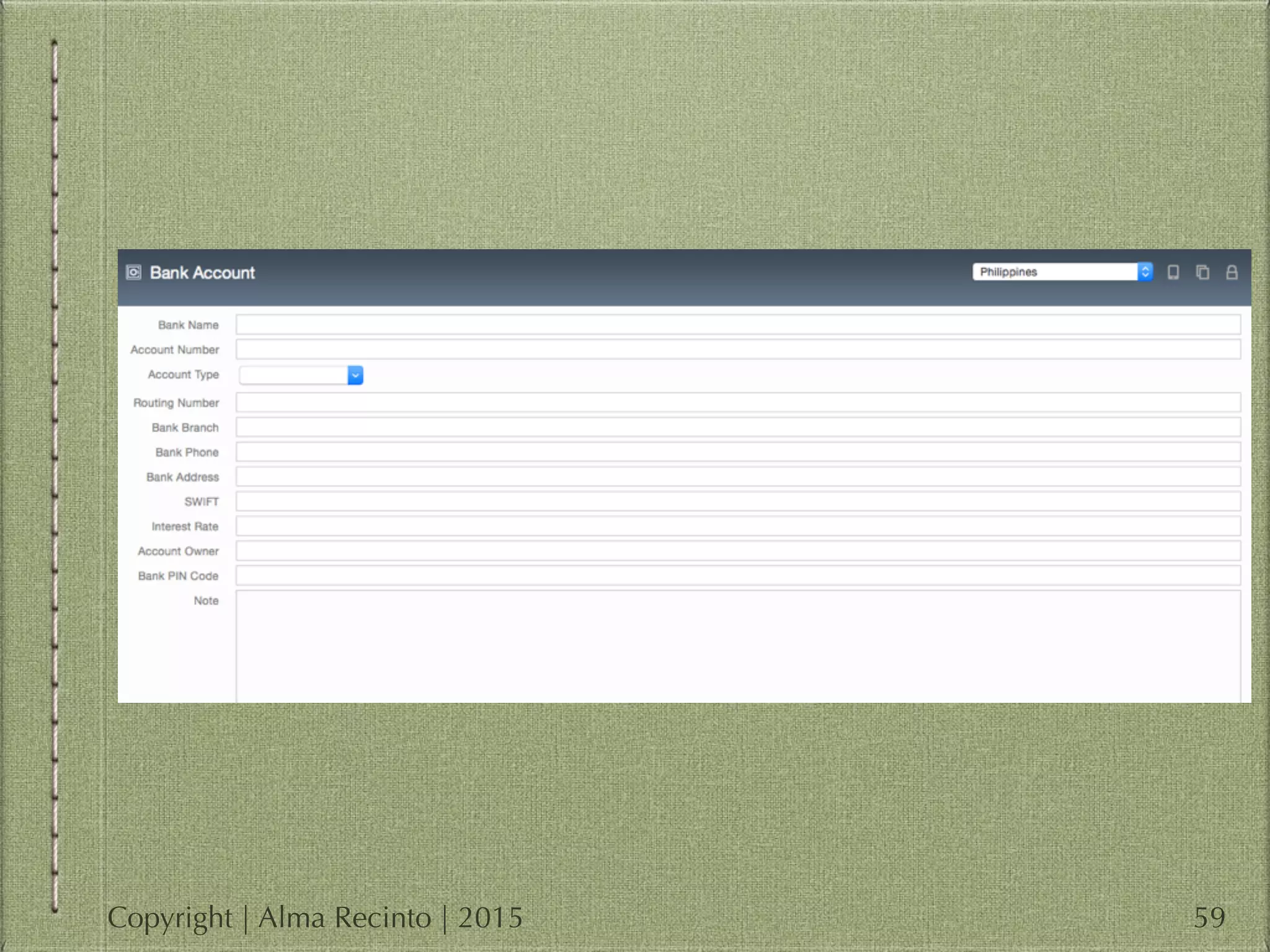The height and width of the screenshot is (952, 1270).
Task: Focus the Bank Address field
Action: [x=738, y=477]
